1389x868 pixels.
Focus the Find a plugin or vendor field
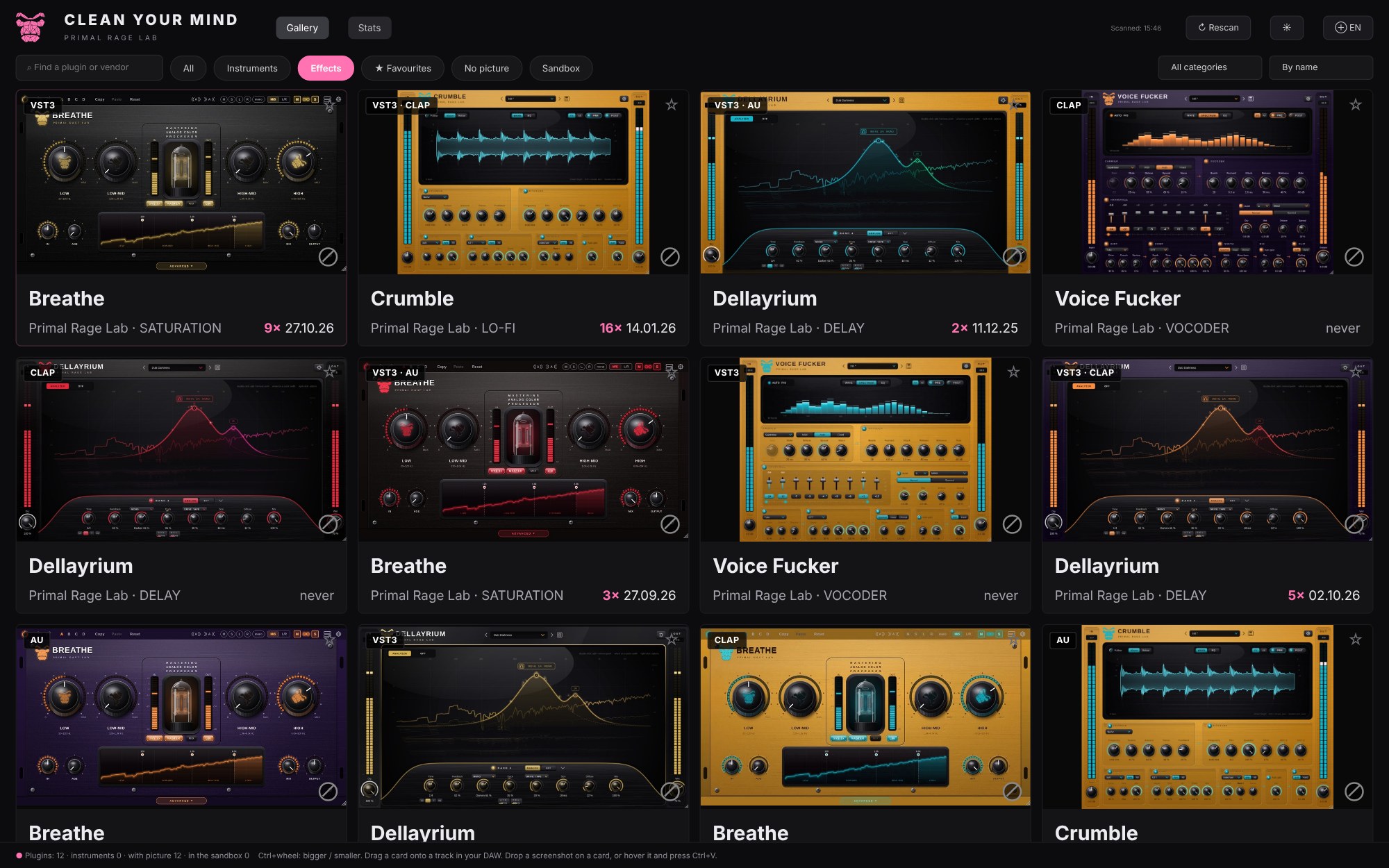tap(89, 67)
